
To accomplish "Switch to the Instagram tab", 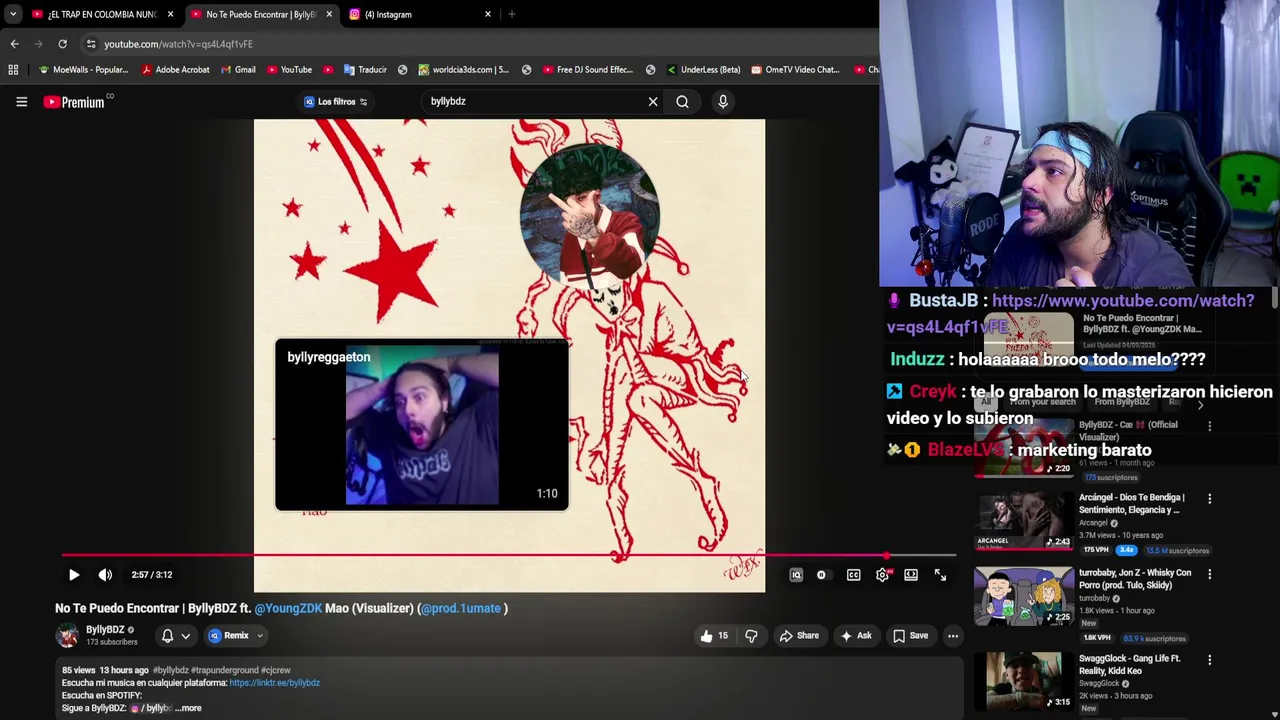I will (418, 14).
